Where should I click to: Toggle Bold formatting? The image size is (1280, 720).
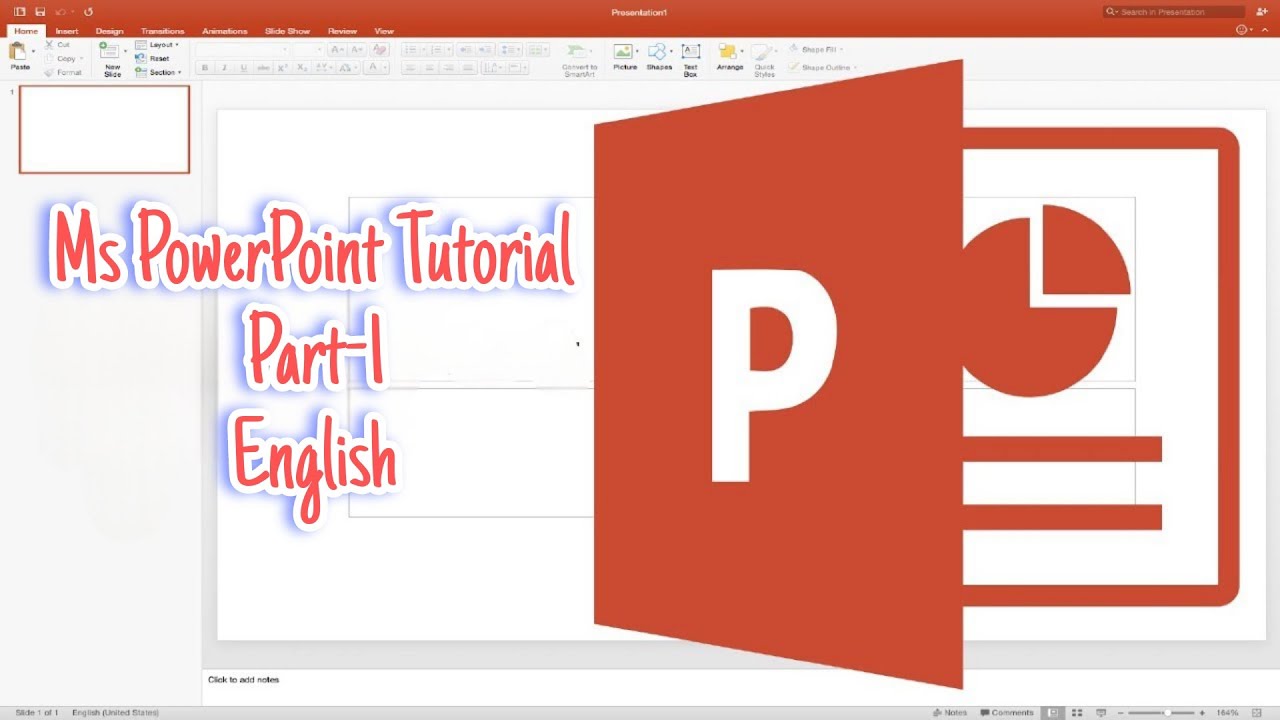[x=205, y=68]
